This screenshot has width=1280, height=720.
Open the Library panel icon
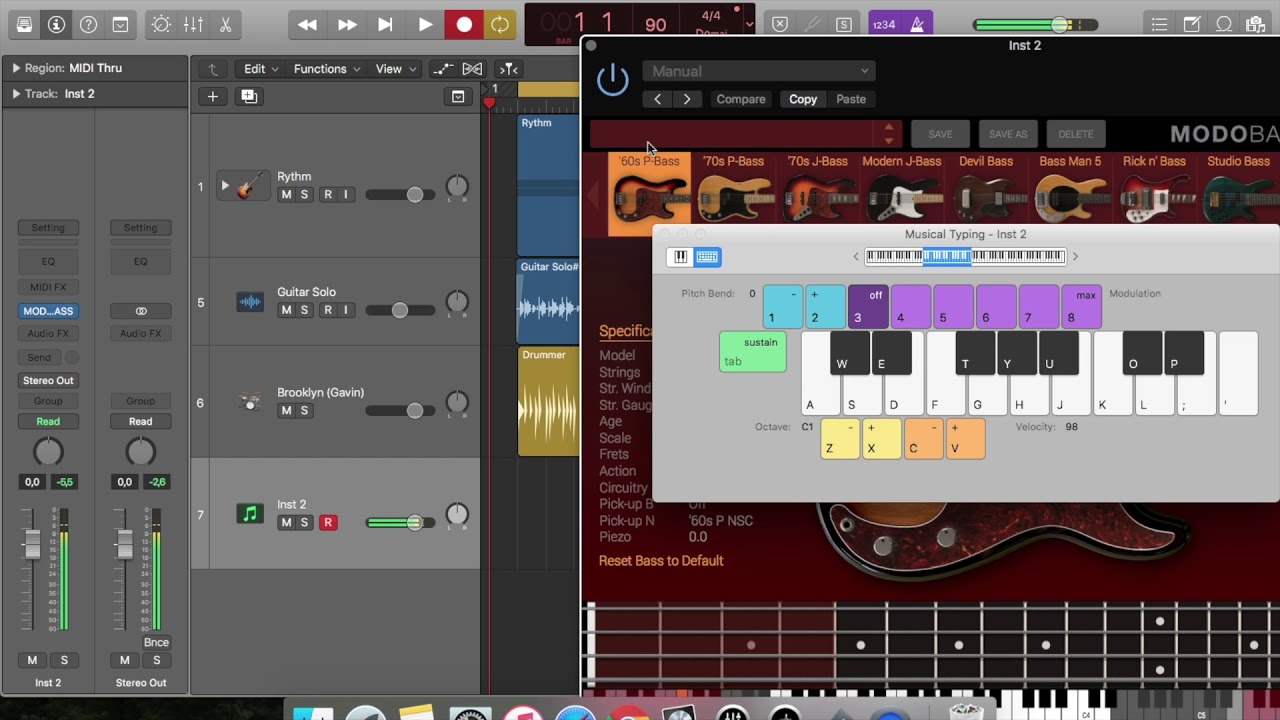(x=24, y=25)
